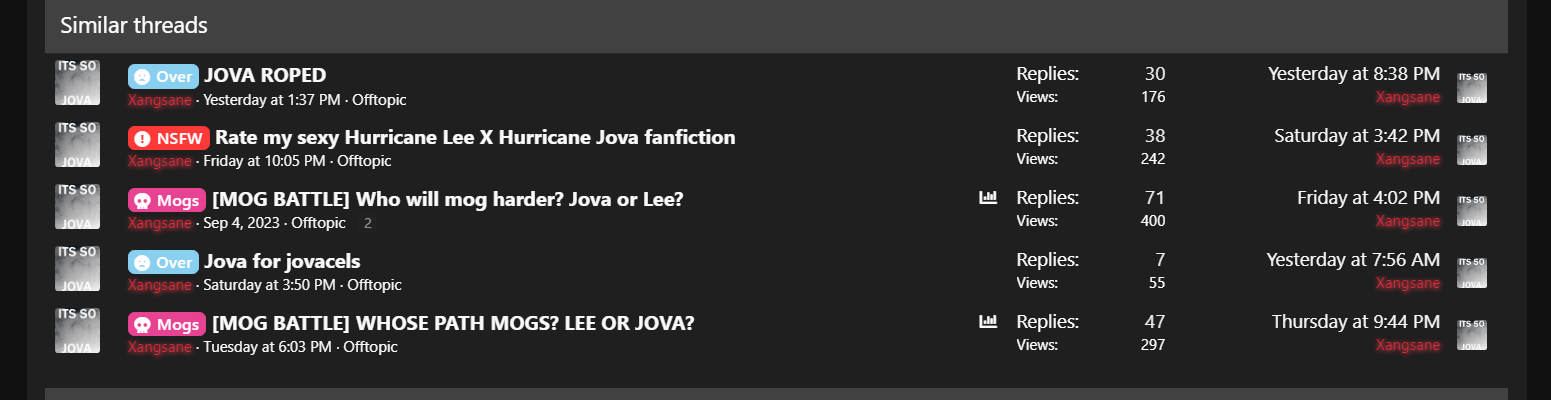The image size is (1551, 400).
Task: Click poll icon on WHOSE PATH MOGS thread
Action: (988, 322)
